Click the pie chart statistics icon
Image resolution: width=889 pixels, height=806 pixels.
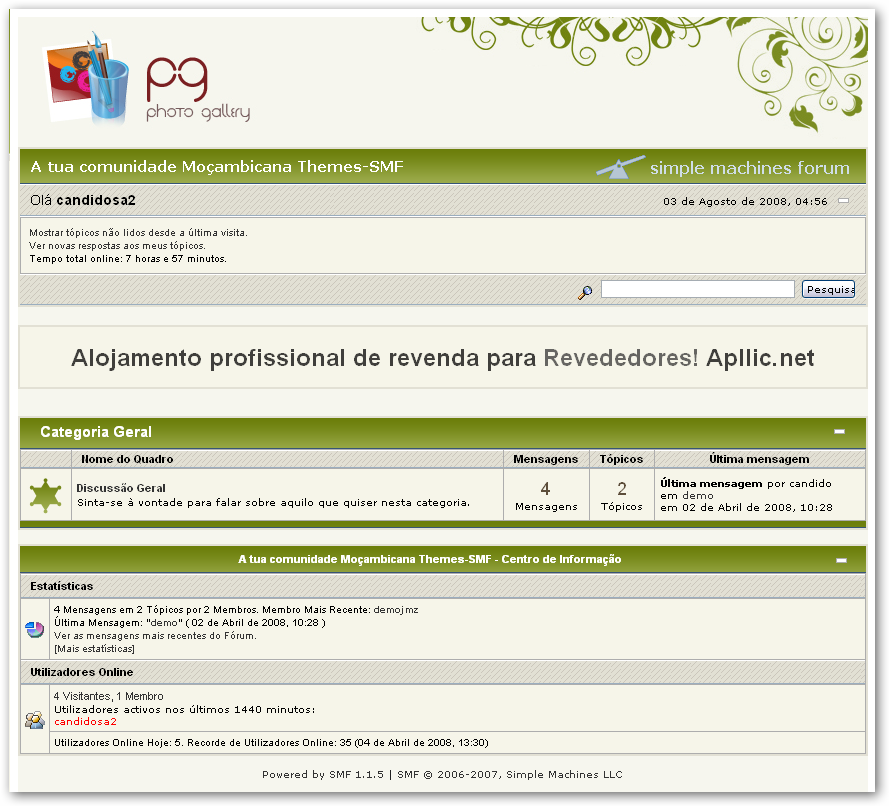coord(35,629)
